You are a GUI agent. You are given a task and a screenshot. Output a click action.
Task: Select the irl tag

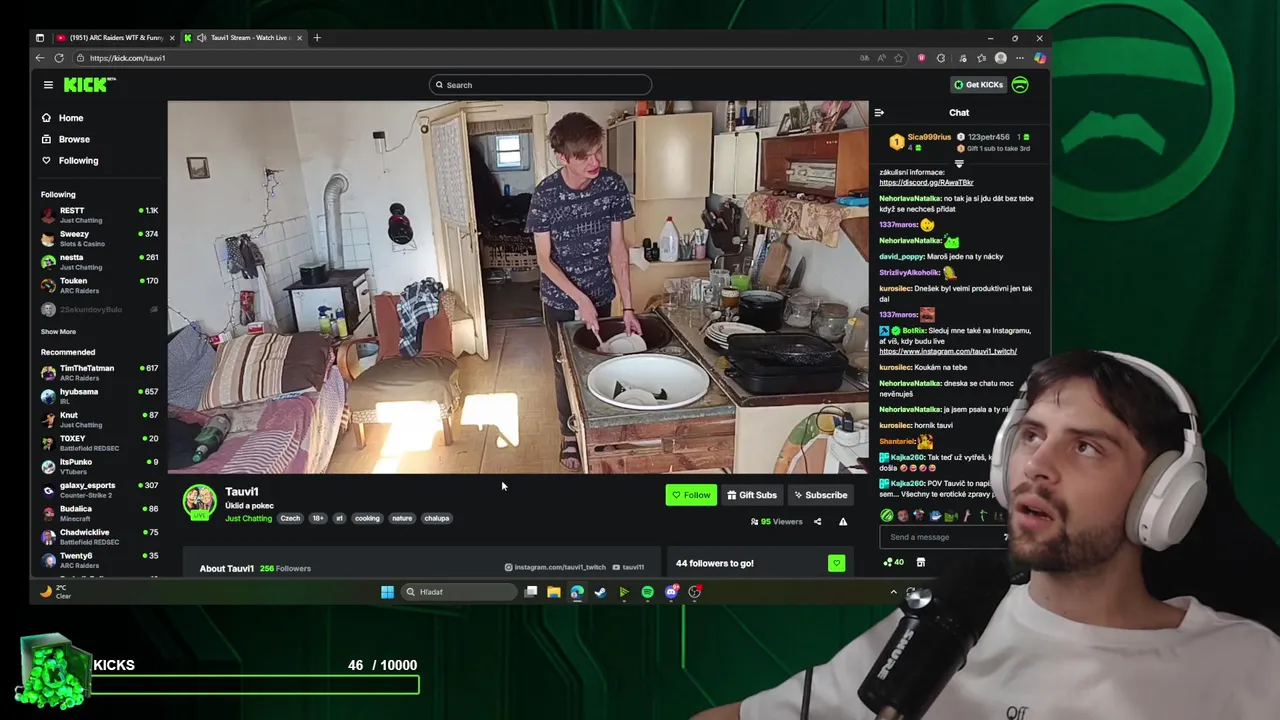339,518
